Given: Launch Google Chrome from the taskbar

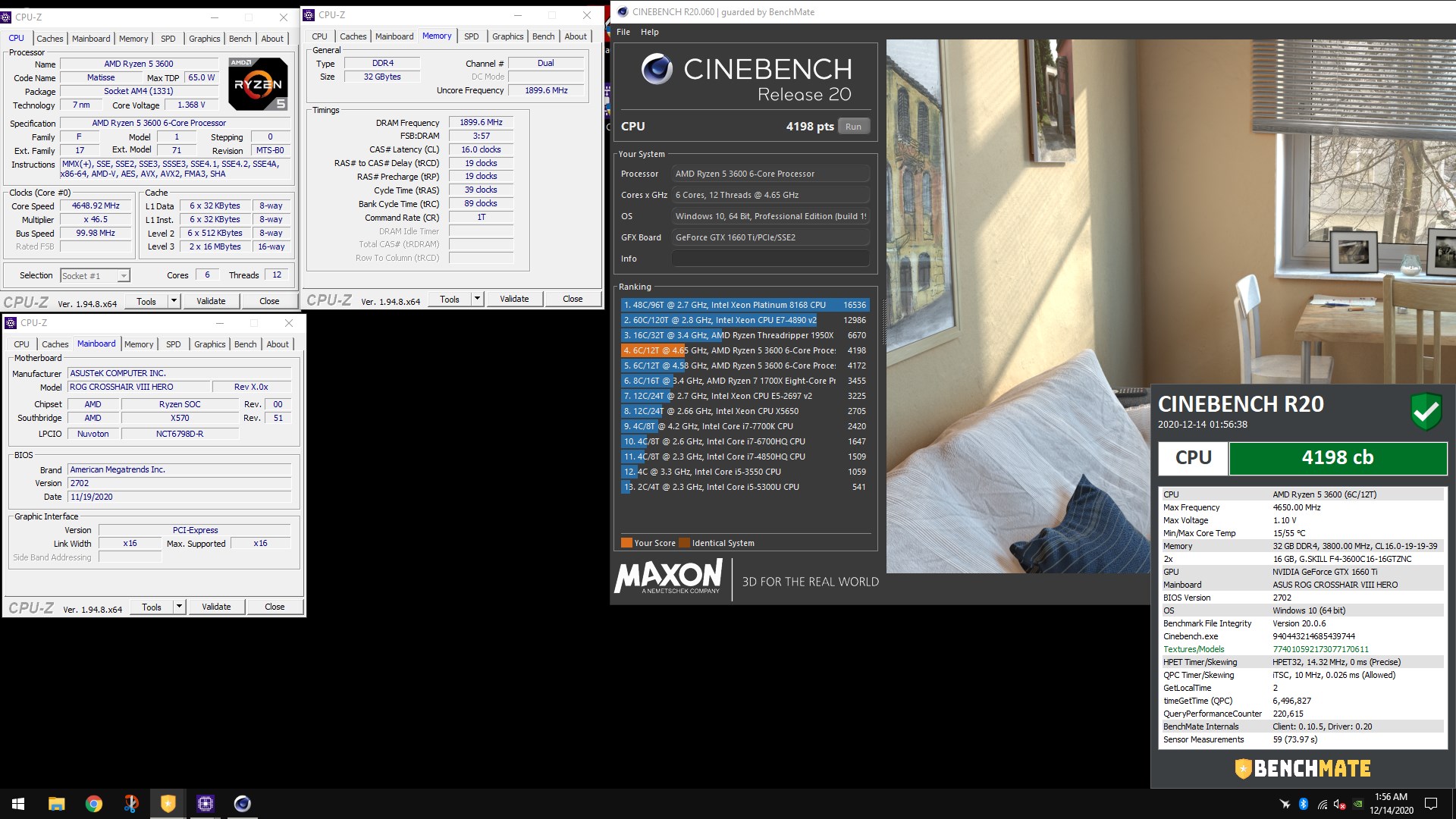Looking at the screenshot, I should [93, 804].
